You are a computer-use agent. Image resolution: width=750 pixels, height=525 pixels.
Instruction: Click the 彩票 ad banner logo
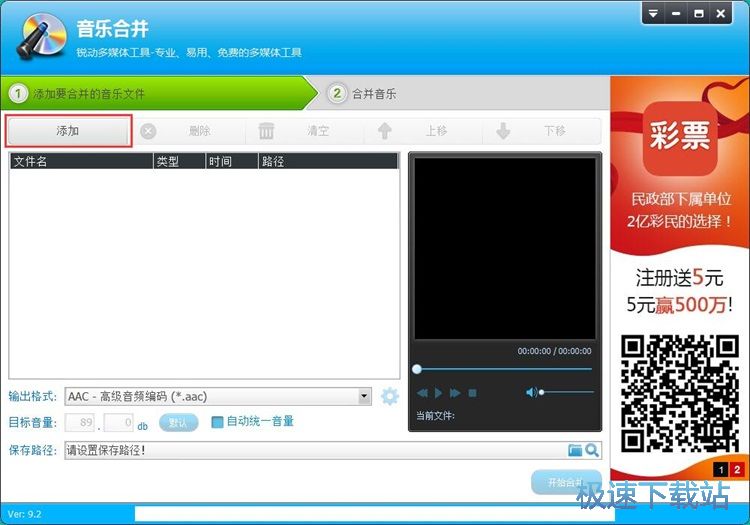(x=680, y=138)
